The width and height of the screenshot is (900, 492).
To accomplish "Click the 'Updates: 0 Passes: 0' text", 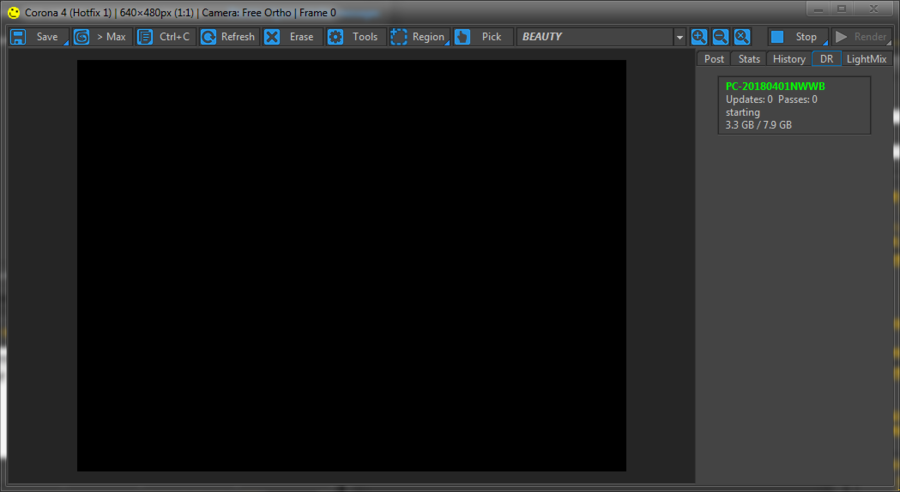I will click(771, 99).
